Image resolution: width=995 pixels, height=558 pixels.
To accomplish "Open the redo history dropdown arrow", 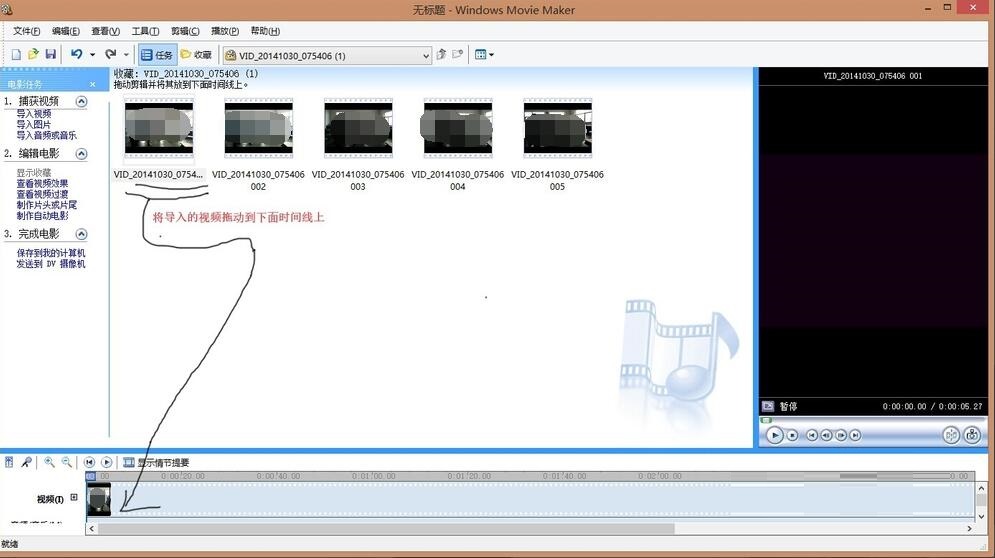I will (x=126, y=55).
